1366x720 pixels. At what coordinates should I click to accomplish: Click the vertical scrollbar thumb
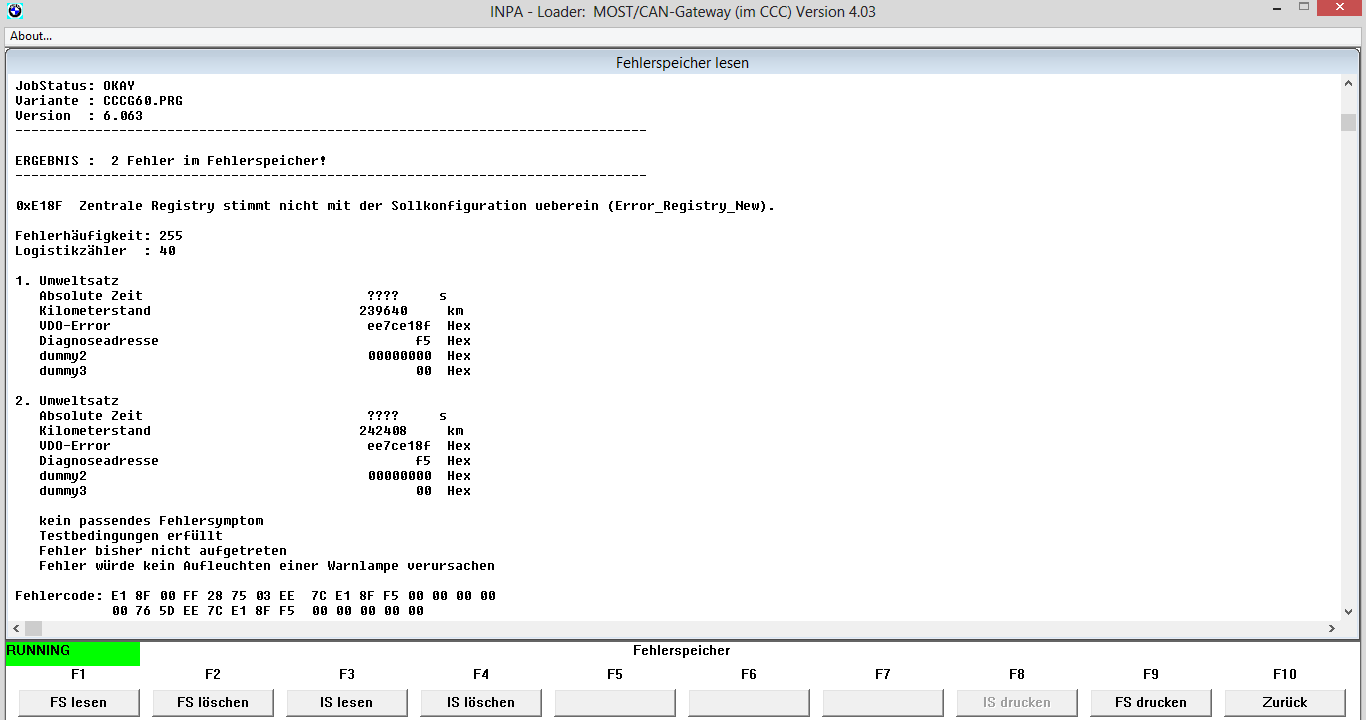(x=1348, y=122)
